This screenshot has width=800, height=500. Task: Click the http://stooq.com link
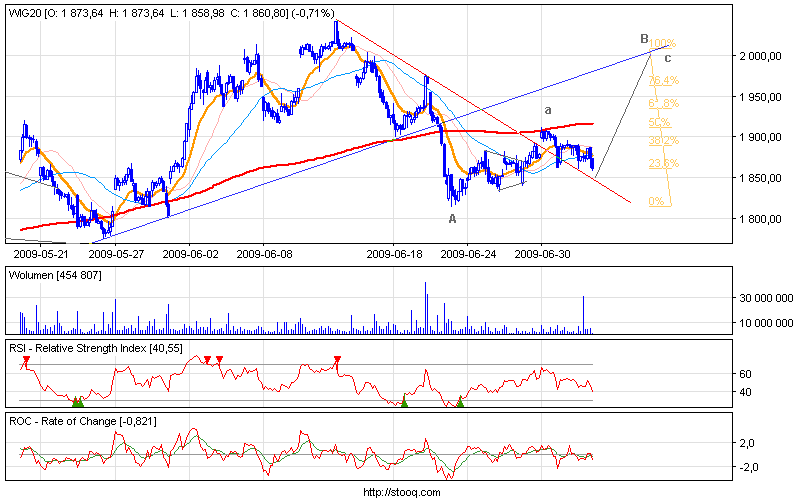(402, 492)
